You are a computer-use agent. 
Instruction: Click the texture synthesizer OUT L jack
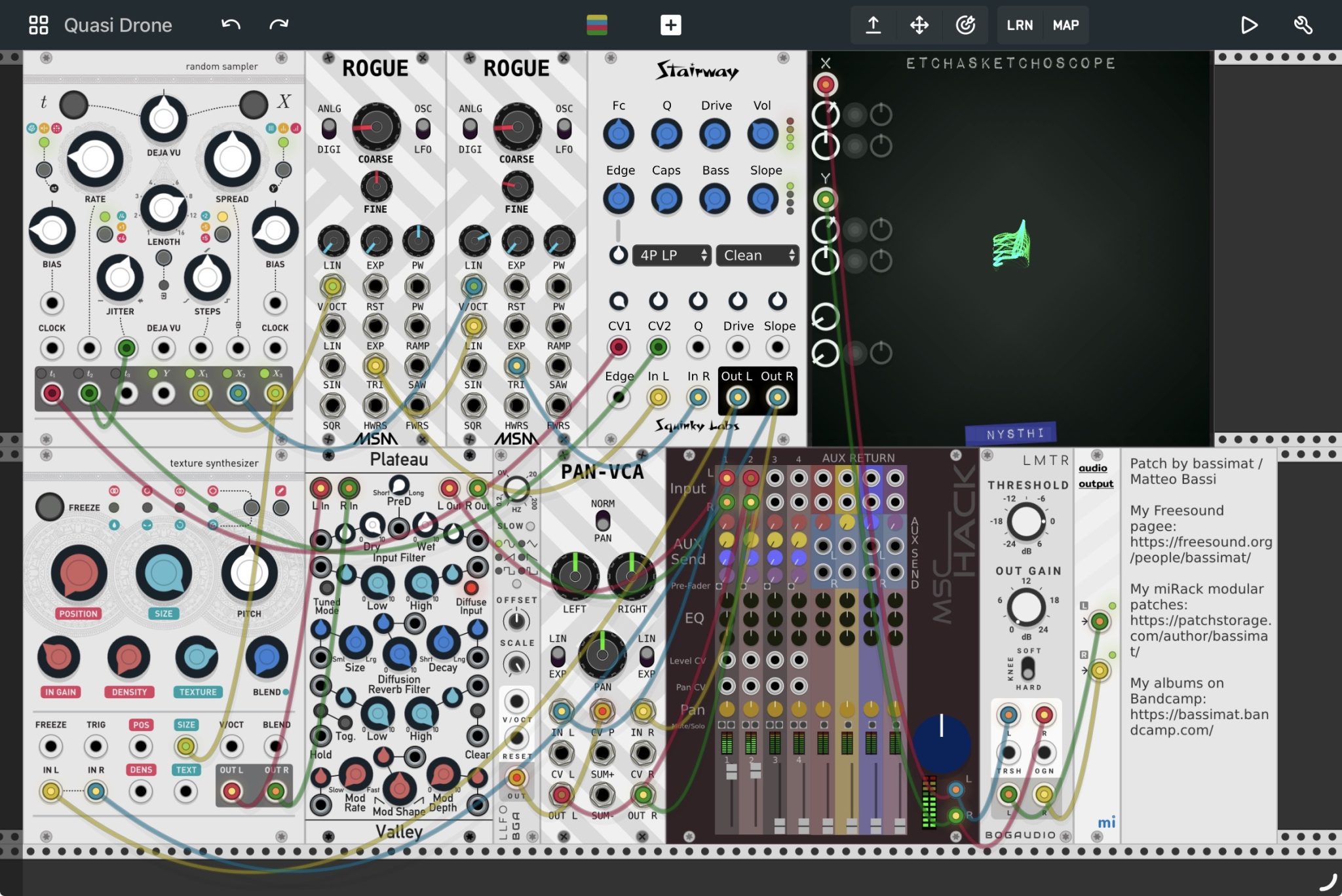tap(231, 791)
